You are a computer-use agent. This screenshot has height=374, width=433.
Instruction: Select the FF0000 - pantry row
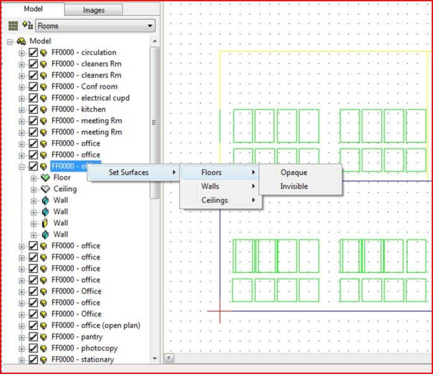(77, 336)
